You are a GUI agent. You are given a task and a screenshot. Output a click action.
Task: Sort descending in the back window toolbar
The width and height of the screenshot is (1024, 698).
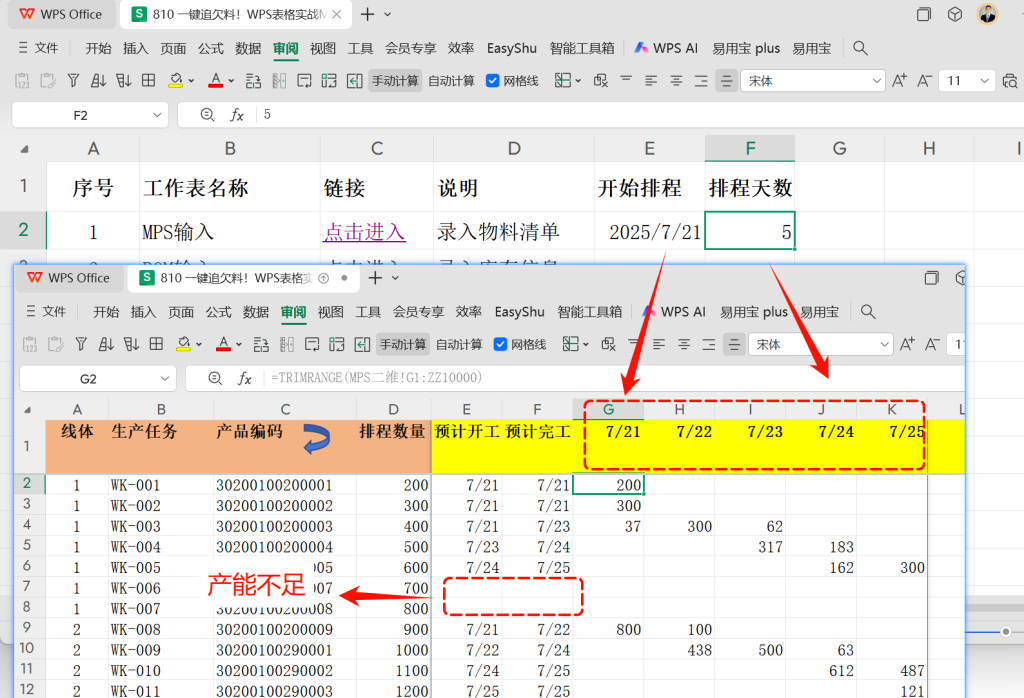tap(123, 80)
